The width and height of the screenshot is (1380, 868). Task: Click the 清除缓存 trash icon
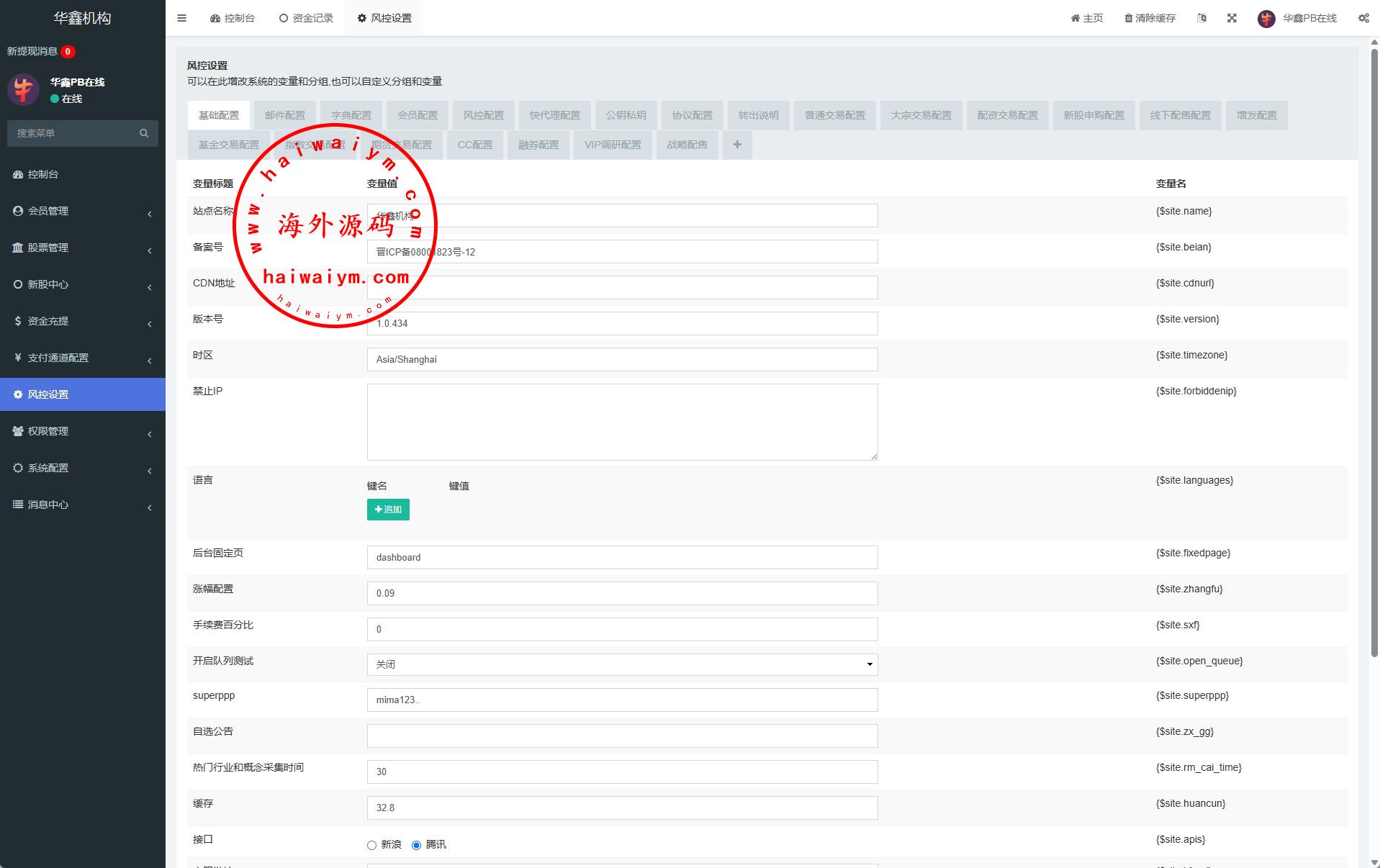[1128, 18]
